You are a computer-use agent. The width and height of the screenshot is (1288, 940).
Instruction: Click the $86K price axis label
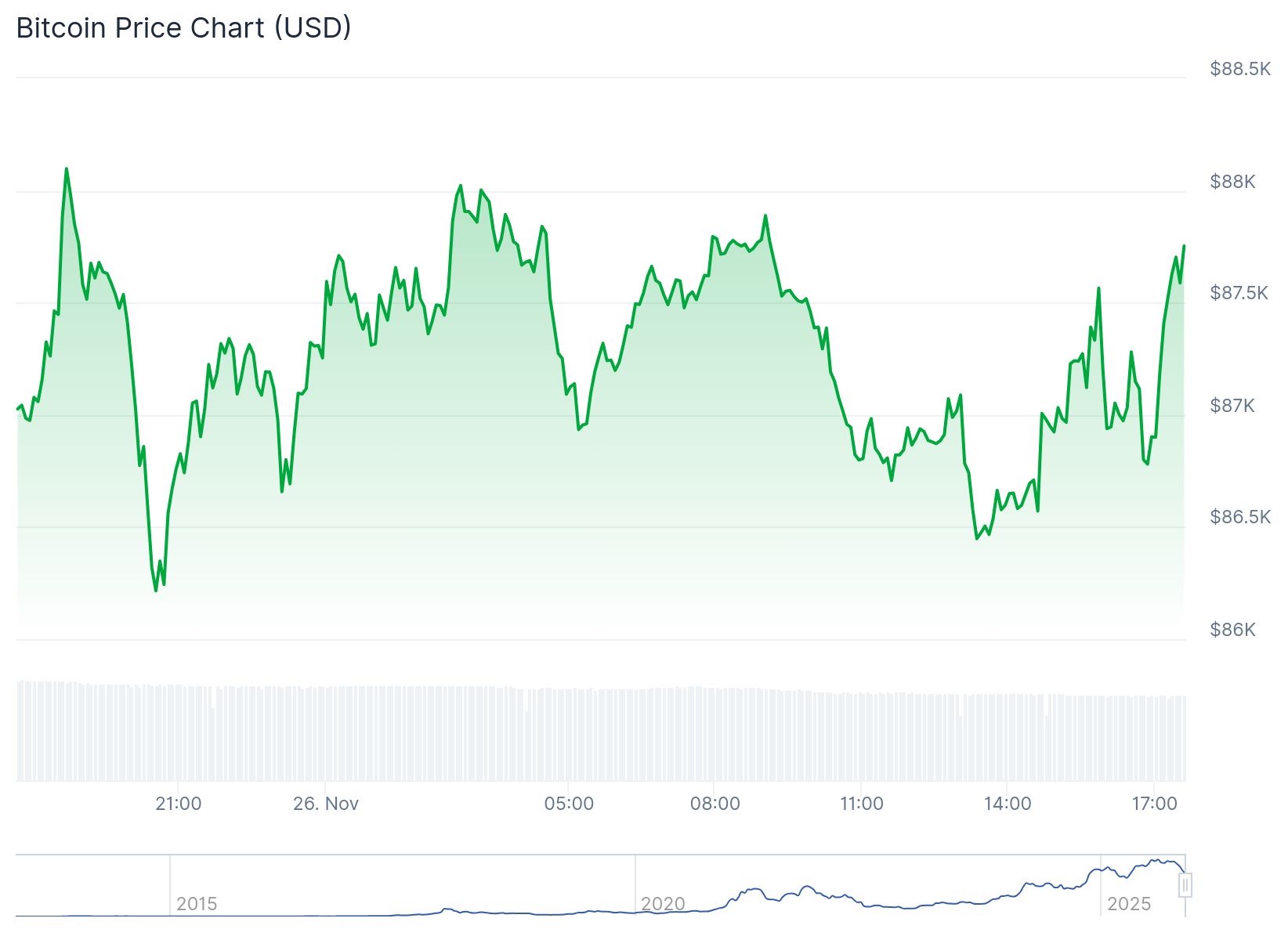pos(1233,630)
